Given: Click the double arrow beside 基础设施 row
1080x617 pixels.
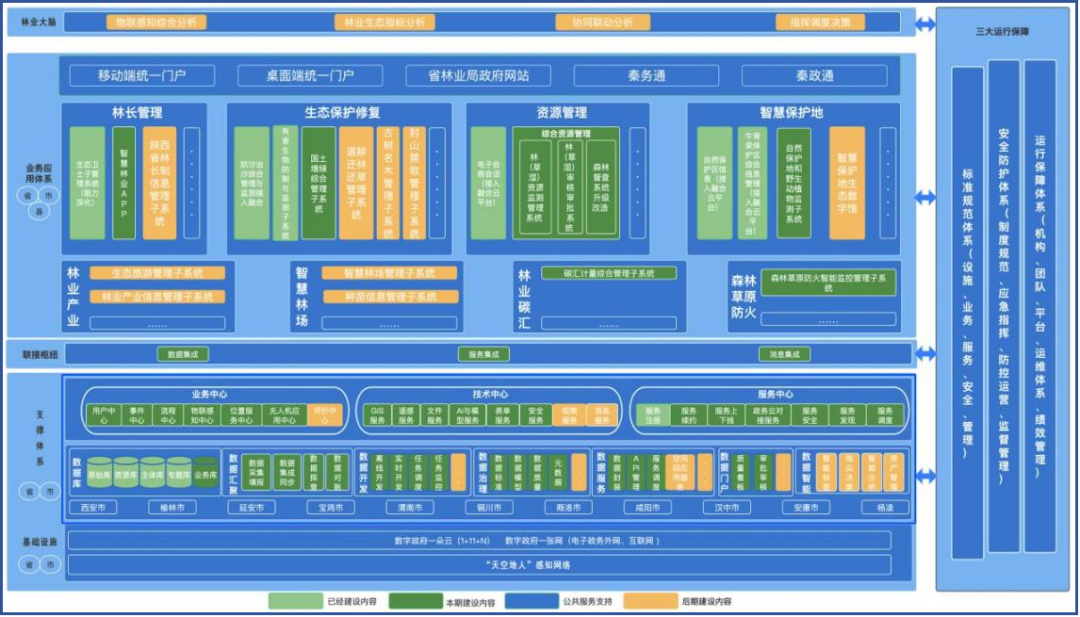Looking at the screenshot, I should 925,553.
